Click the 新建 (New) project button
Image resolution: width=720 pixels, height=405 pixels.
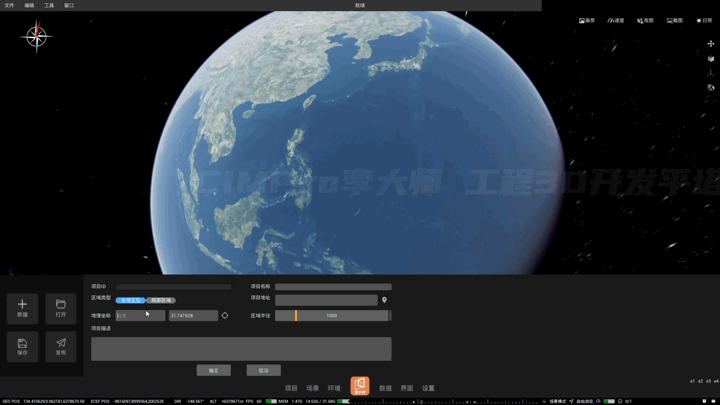(x=22, y=308)
